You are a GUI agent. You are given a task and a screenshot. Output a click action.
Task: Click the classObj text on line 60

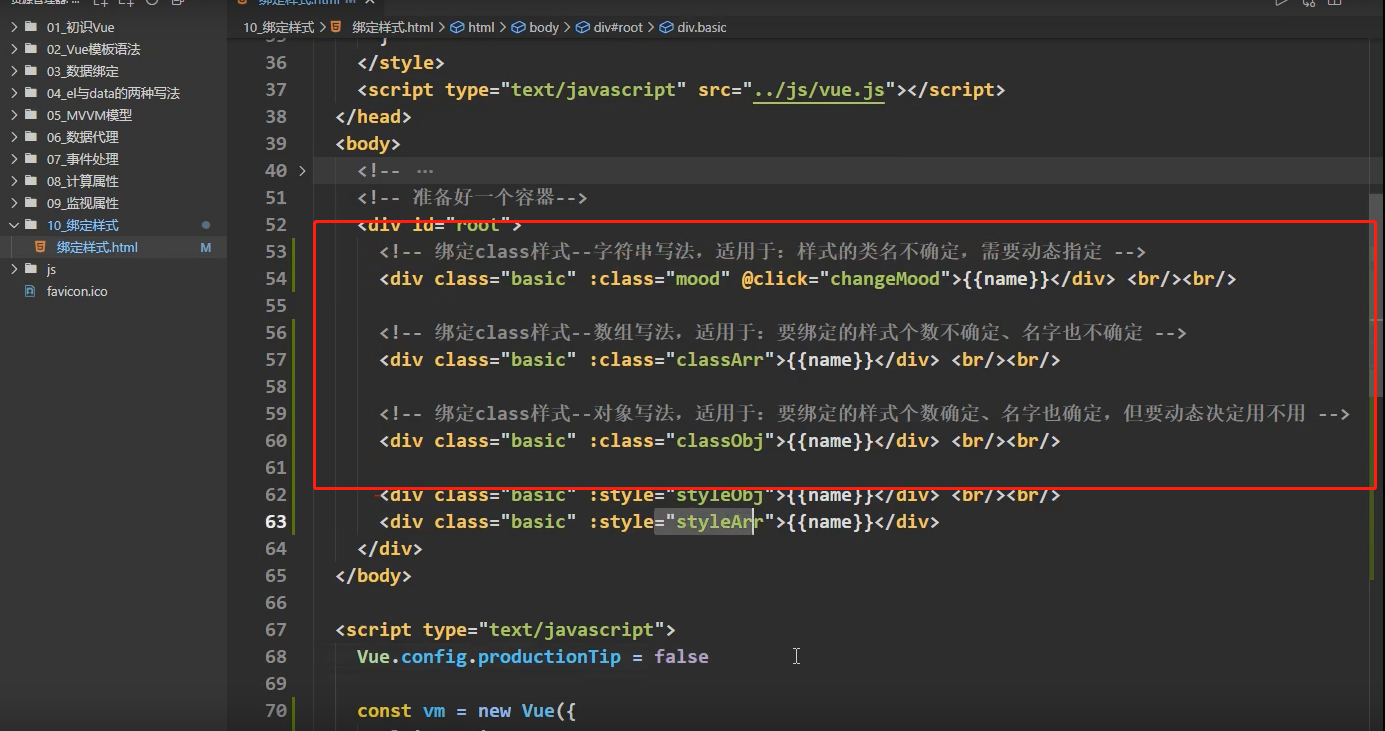click(721, 441)
